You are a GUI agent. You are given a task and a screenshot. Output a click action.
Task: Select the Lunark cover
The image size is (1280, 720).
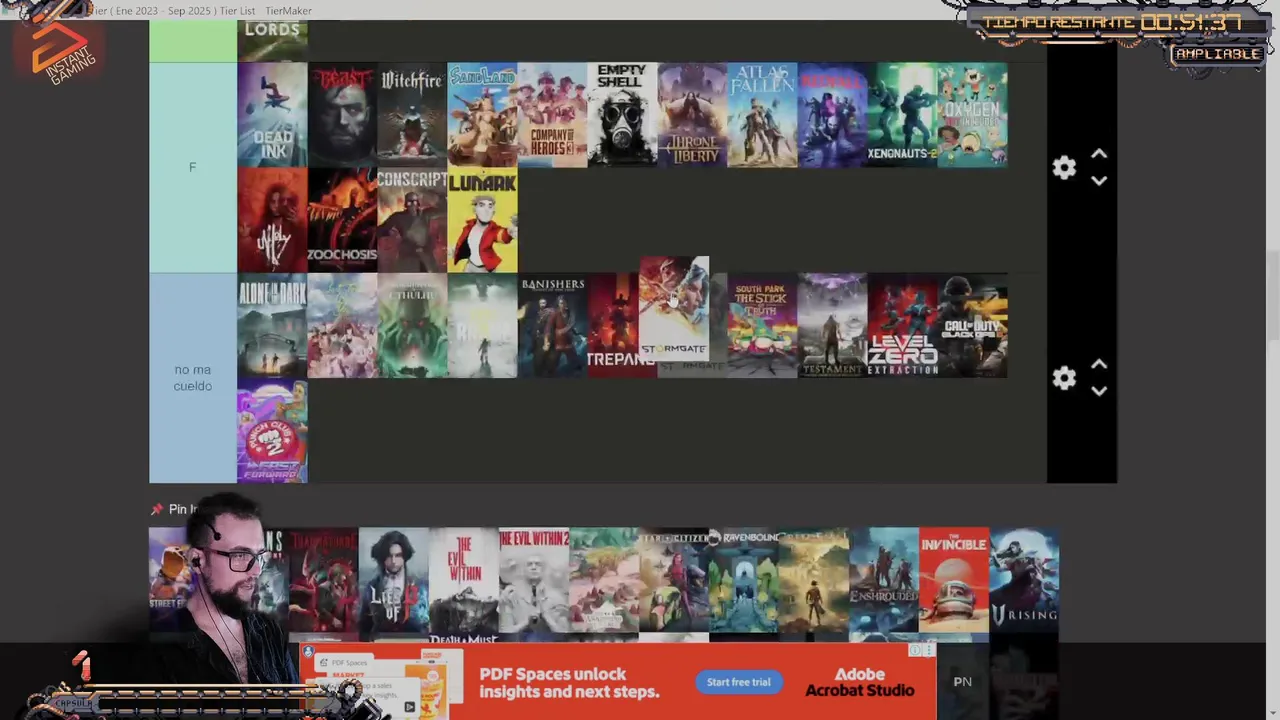point(482,220)
